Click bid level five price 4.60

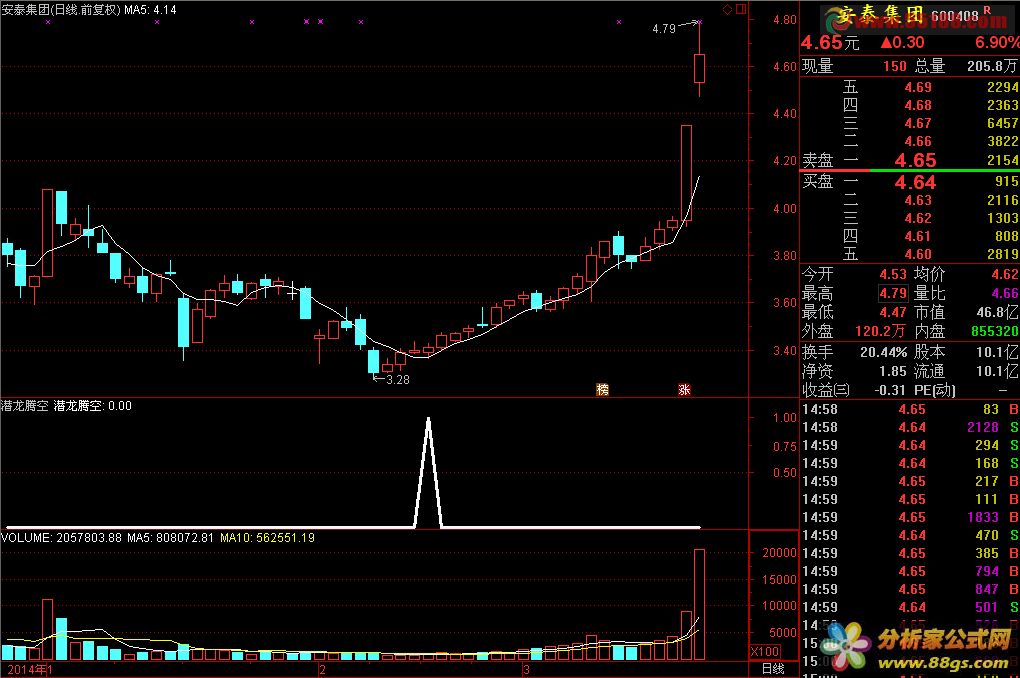click(918, 254)
